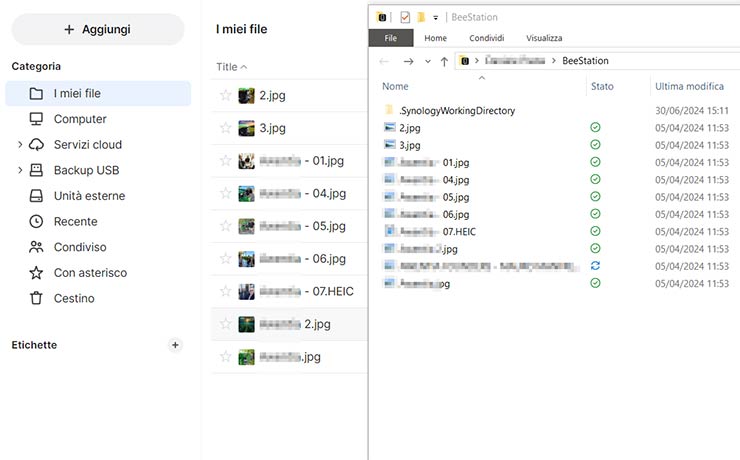Open the File tab in Explorer
Image resolution: width=740 pixels, height=460 pixels.
click(x=390, y=38)
